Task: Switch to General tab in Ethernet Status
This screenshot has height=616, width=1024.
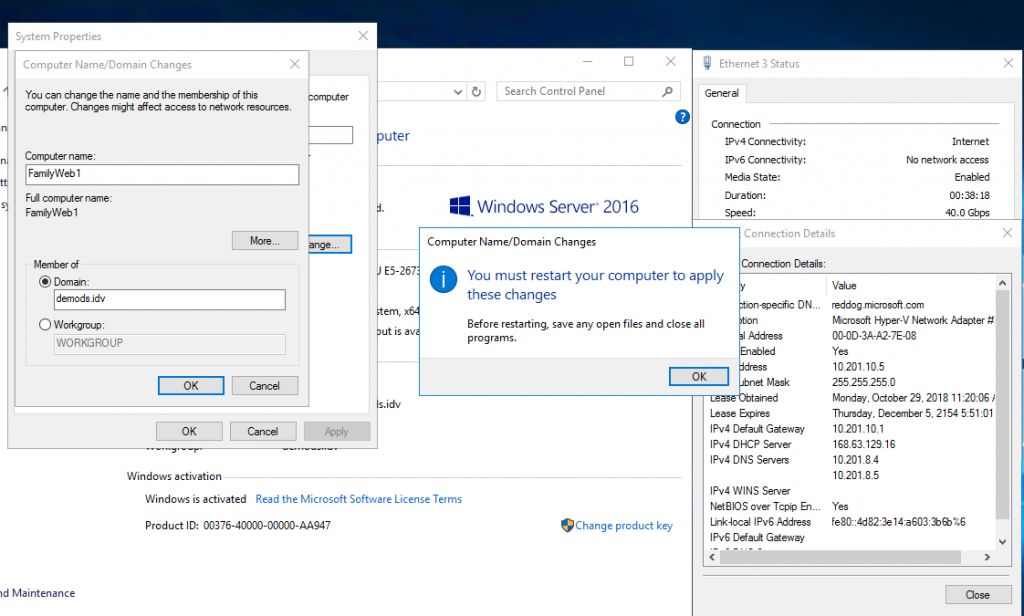Action: (x=722, y=93)
